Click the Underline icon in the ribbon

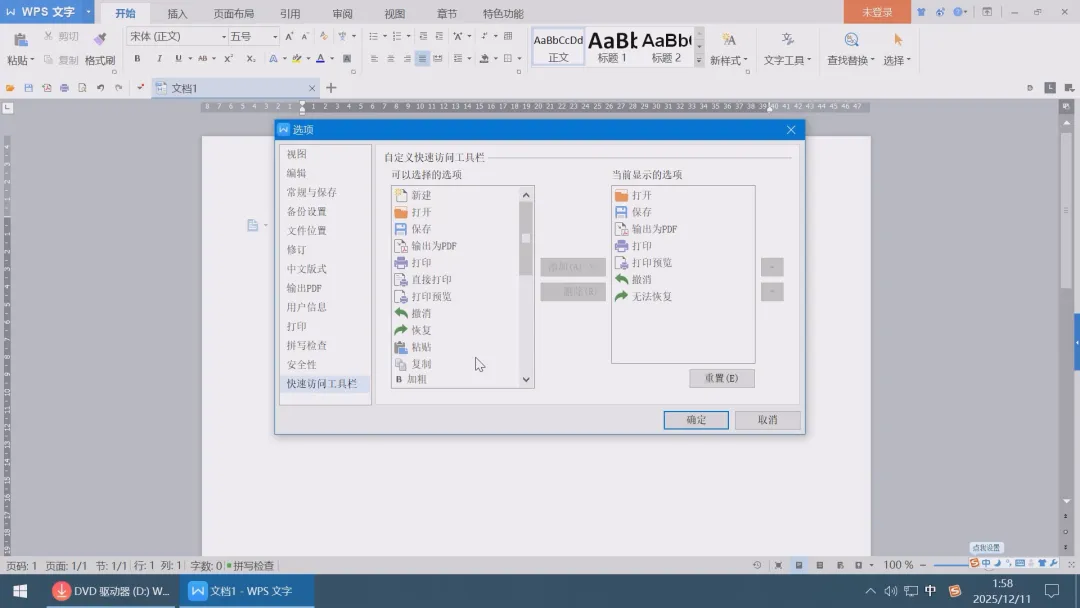click(178, 59)
